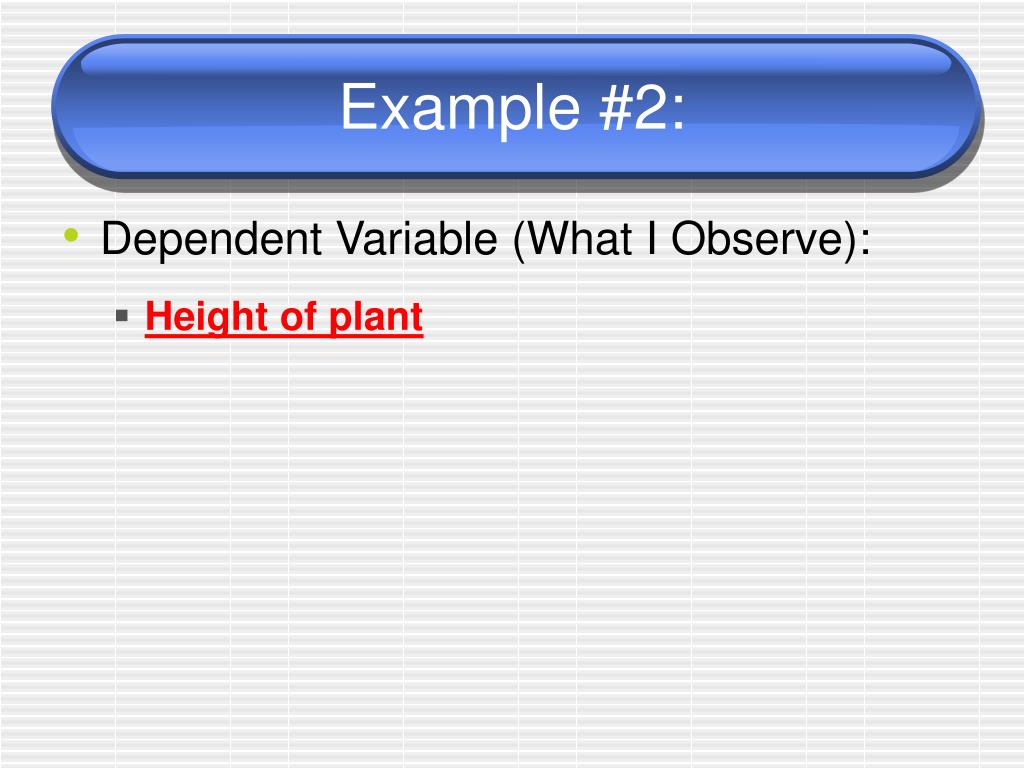Click the word "of" in red text
The image size is (1024, 768).
(297, 316)
